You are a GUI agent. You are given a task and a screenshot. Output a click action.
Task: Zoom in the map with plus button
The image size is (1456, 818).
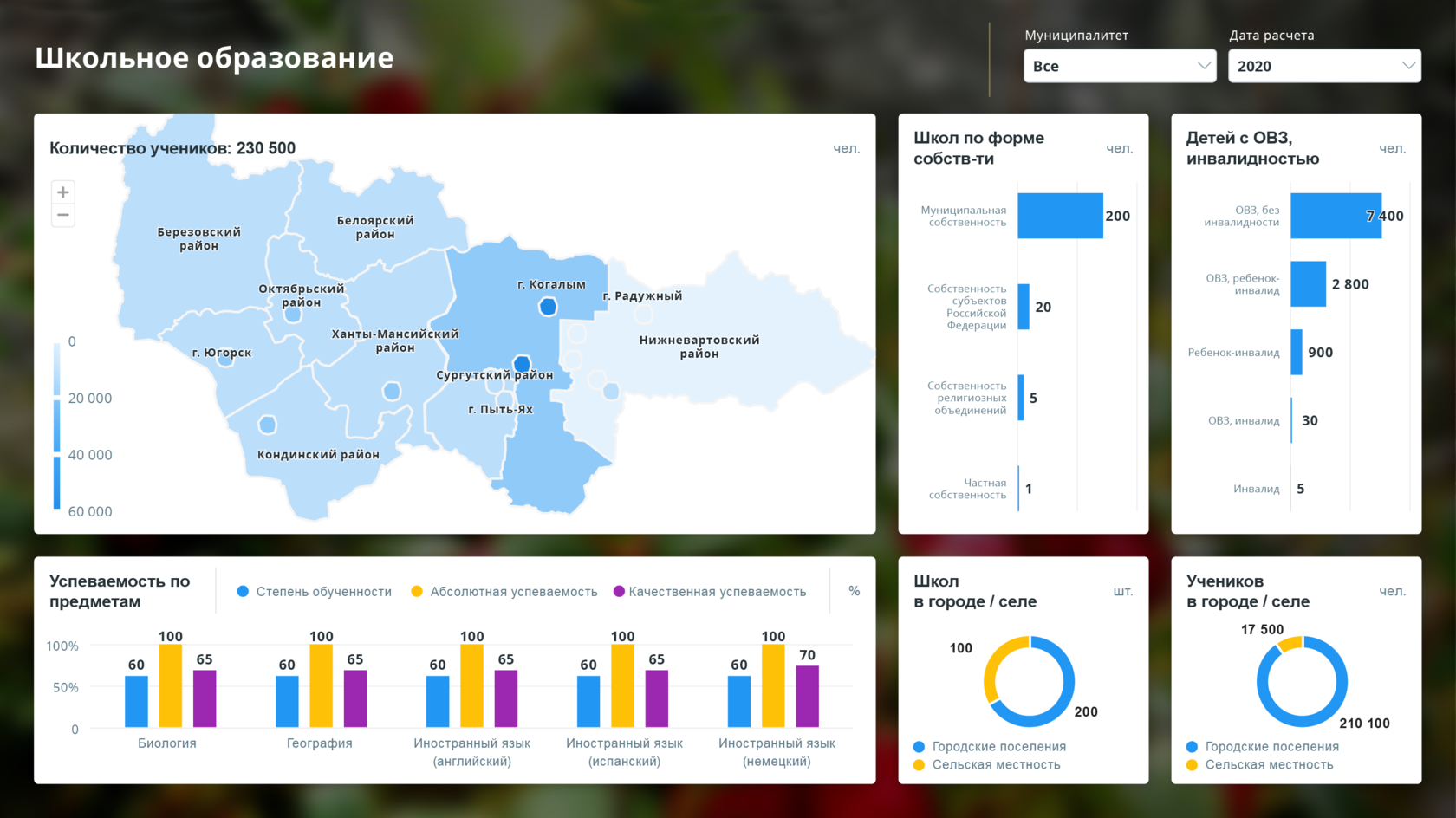click(x=63, y=192)
